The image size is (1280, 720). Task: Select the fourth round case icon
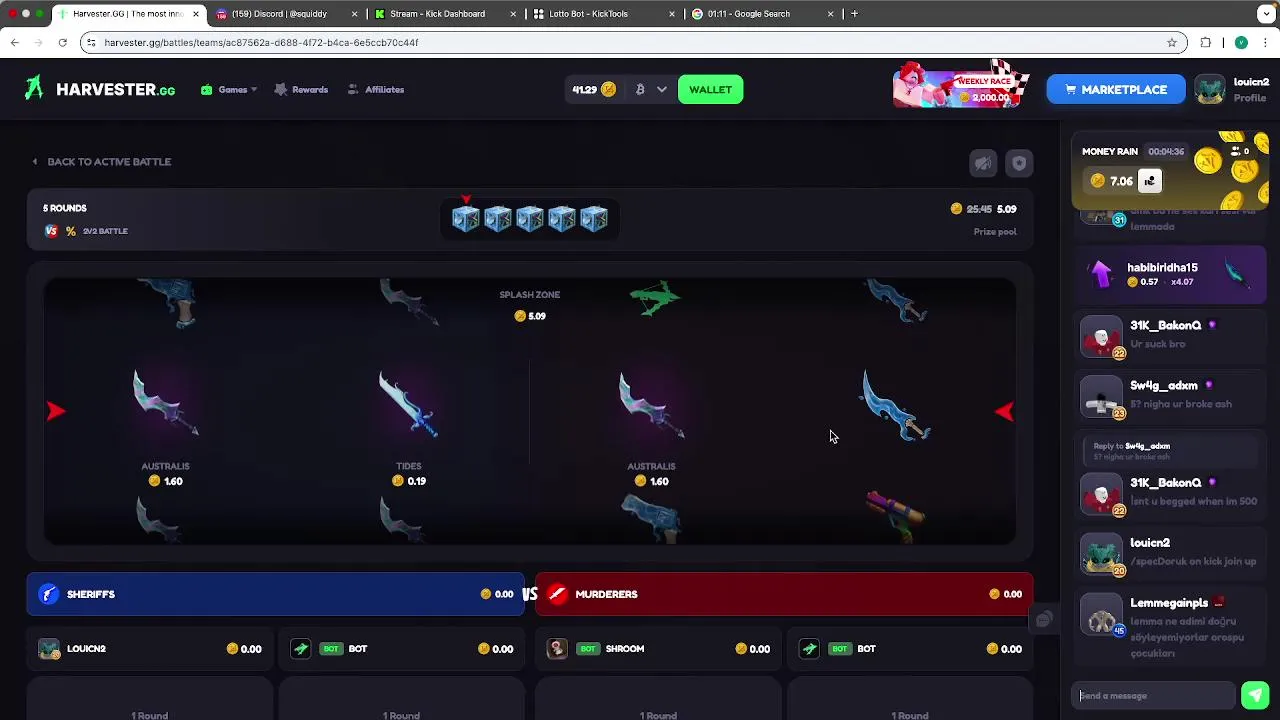point(562,219)
